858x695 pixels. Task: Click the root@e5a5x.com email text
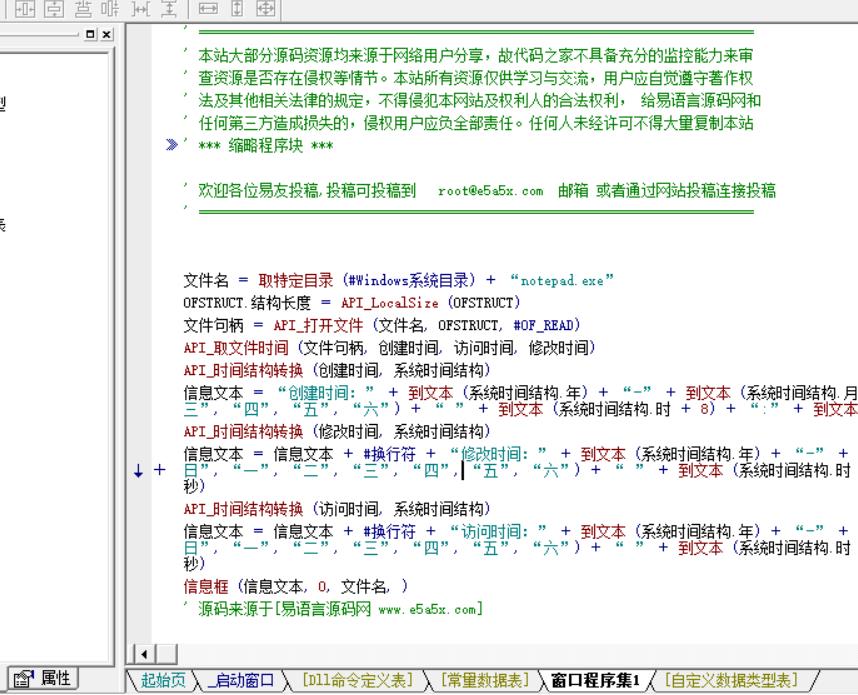click(490, 191)
